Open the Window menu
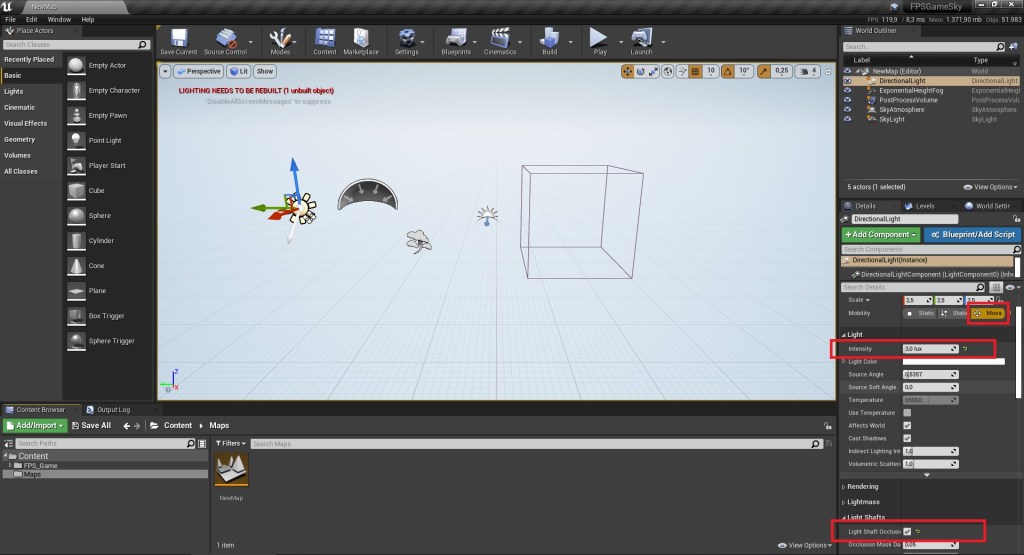Viewport: 1024px width, 555px height. click(x=59, y=19)
